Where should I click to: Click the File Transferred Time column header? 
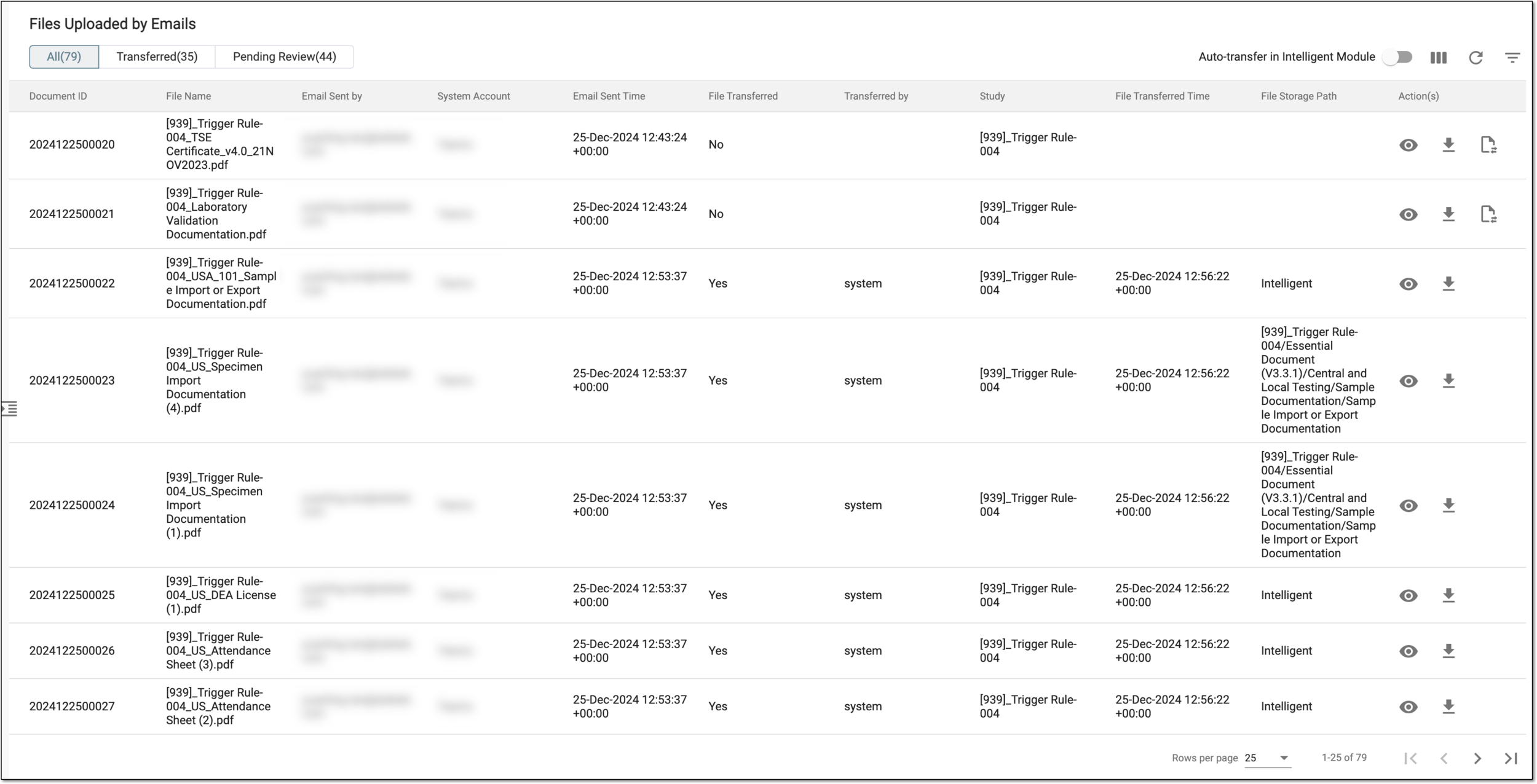(x=1162, y=96)
